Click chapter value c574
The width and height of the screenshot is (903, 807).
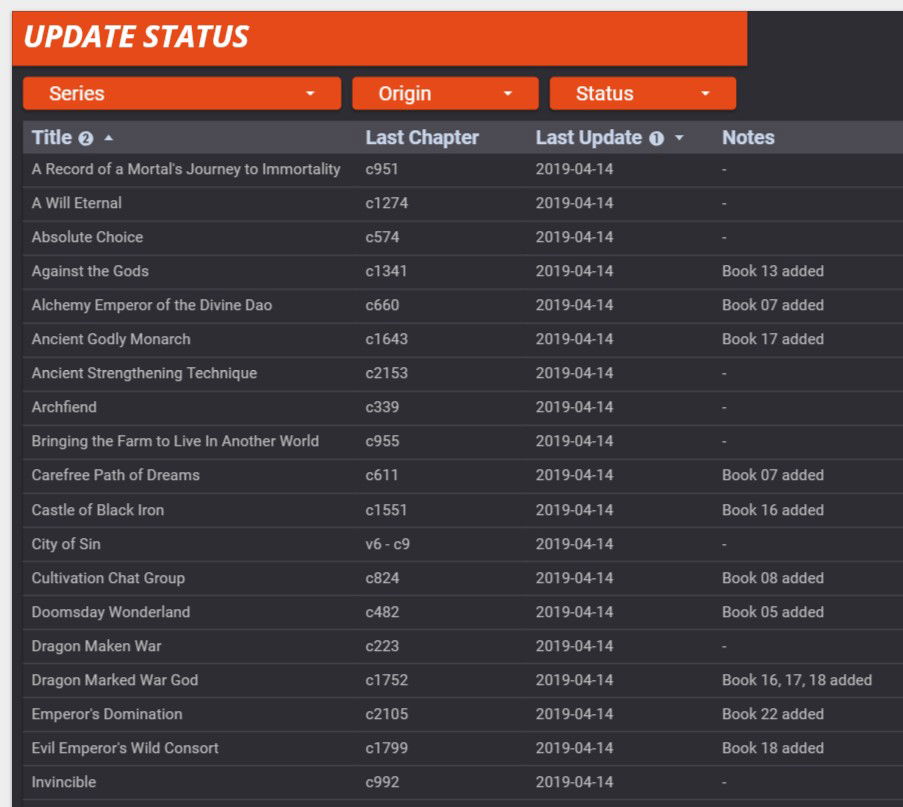click(382, 237)
